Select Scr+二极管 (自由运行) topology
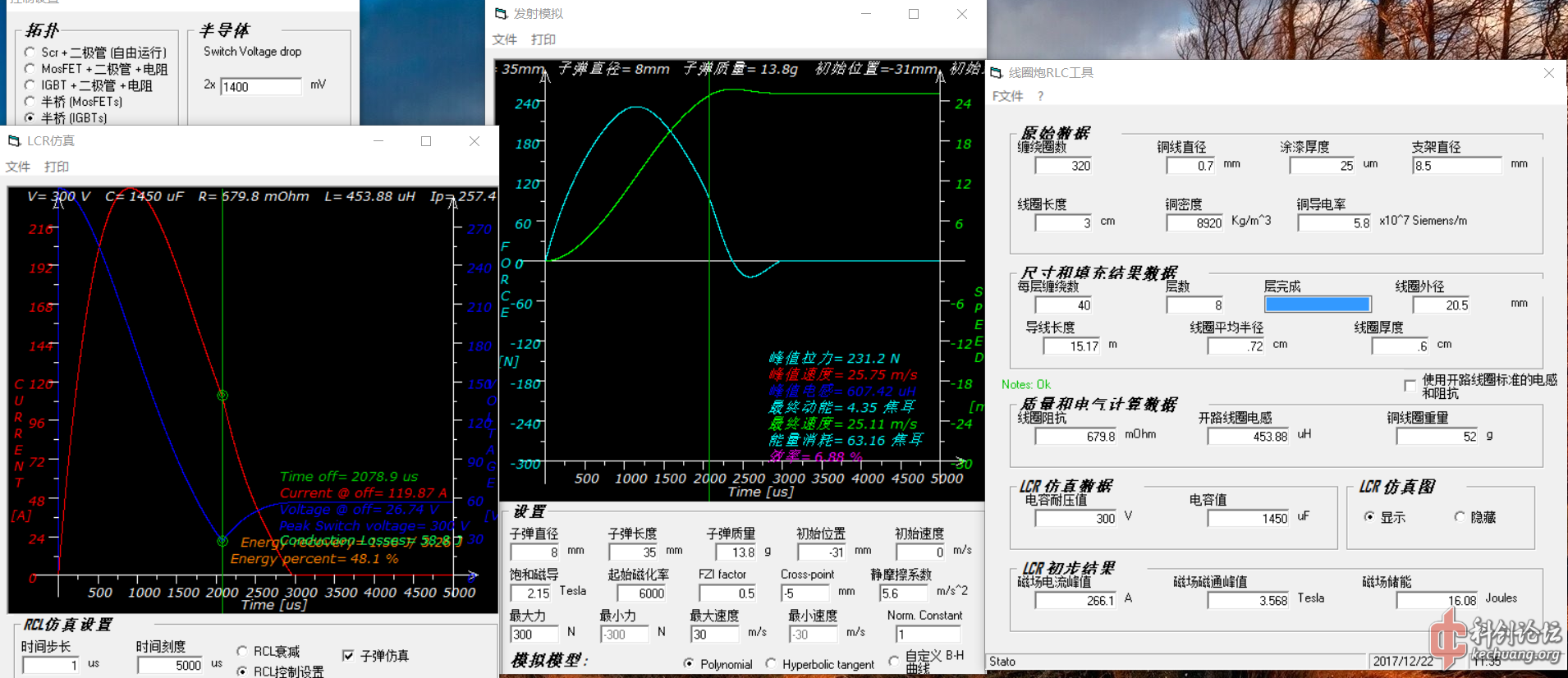 point(30,53)
